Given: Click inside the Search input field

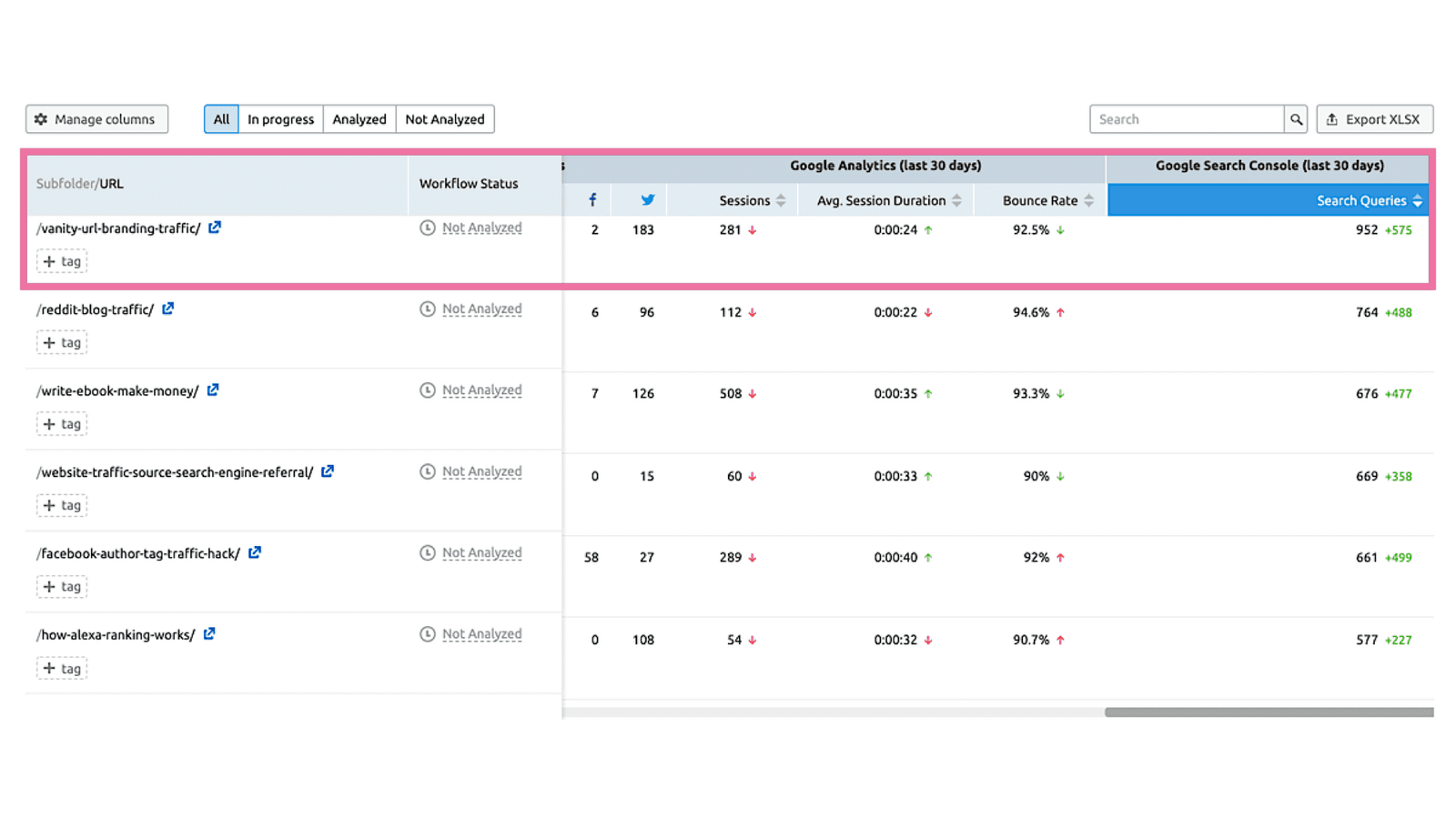Looking at the screenshot, I should point(1183,118).
